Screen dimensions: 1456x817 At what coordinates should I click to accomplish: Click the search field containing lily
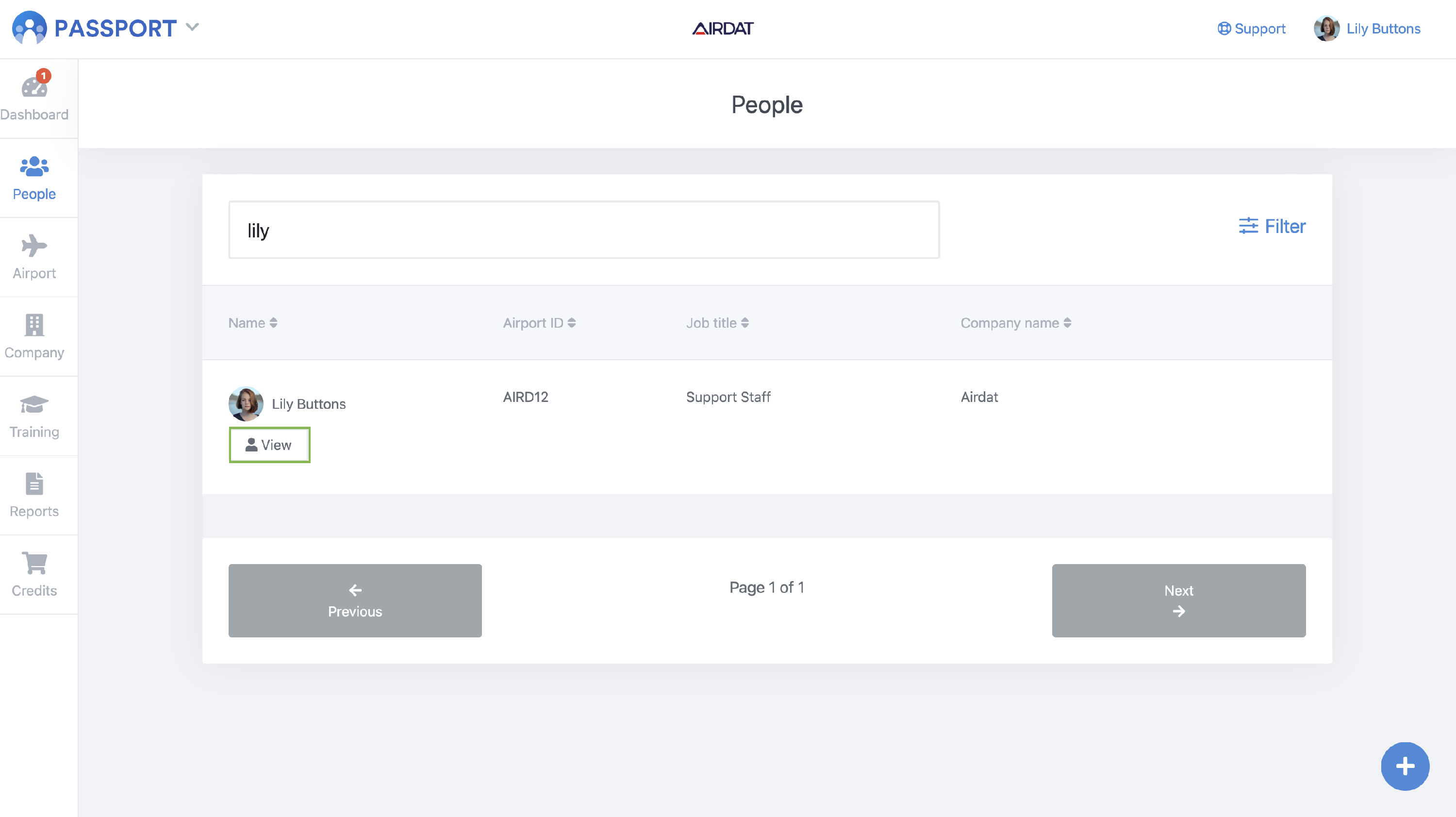pos(584,230)
